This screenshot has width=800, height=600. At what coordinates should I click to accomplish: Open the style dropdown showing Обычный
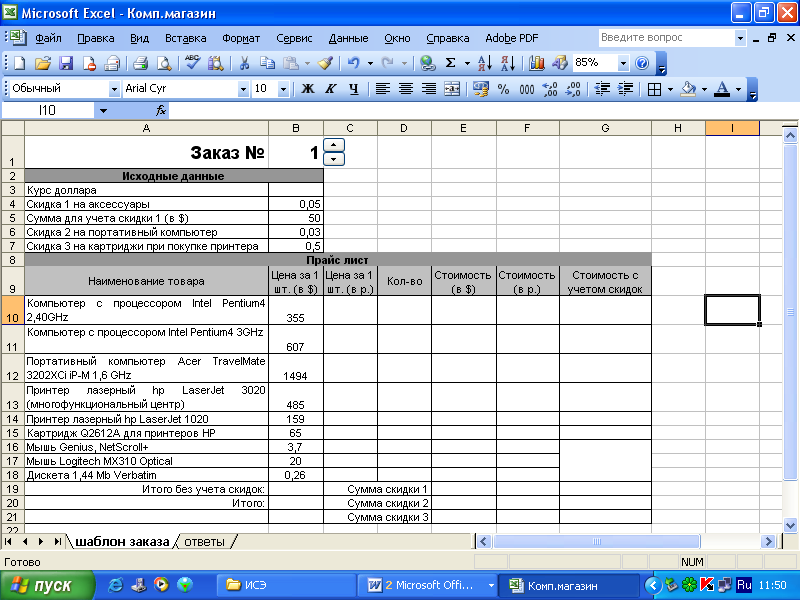click(114, 89)
